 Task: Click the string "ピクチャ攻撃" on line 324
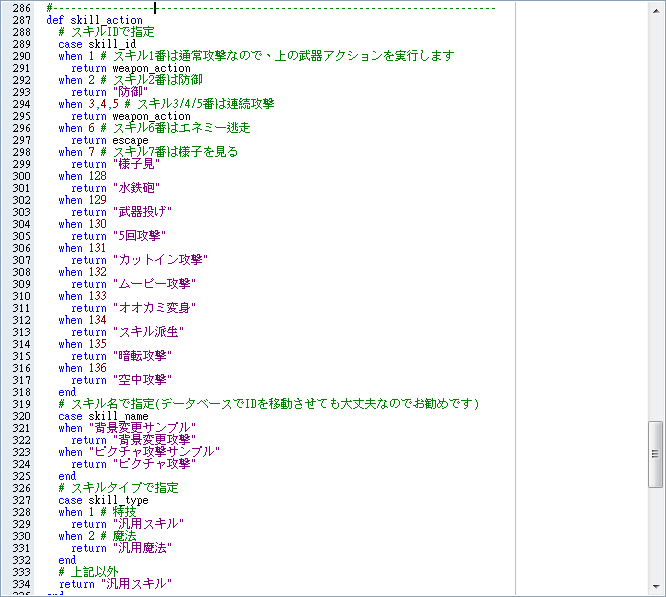(154, 464)
